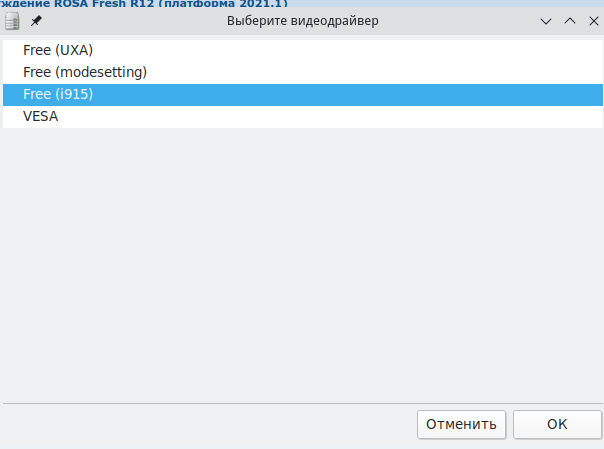Screen dimensions: 604x449
Task: Confirm selection with the OK button
Action: [557, 424]
